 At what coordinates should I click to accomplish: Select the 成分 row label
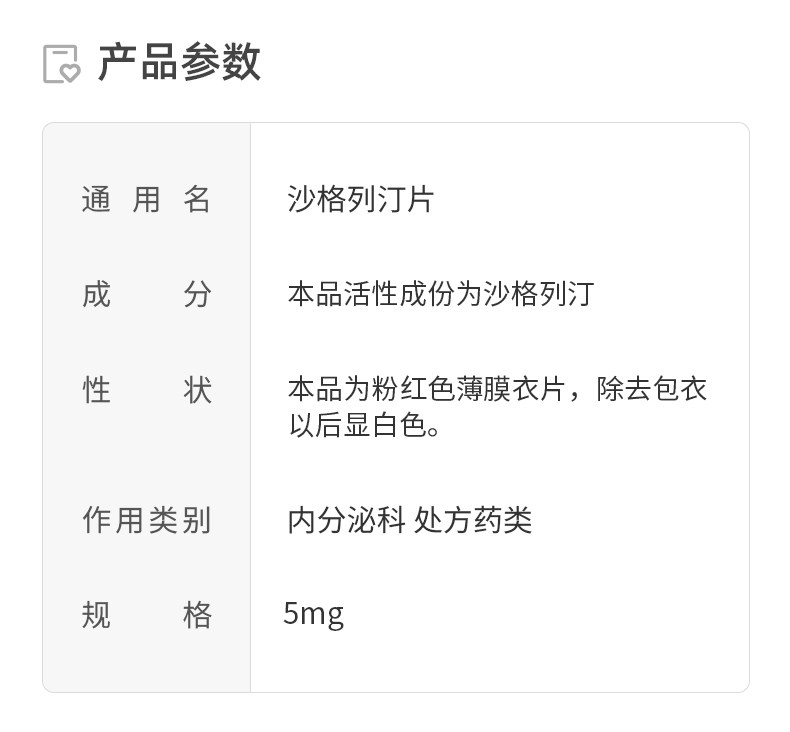[x=146, y=294]
